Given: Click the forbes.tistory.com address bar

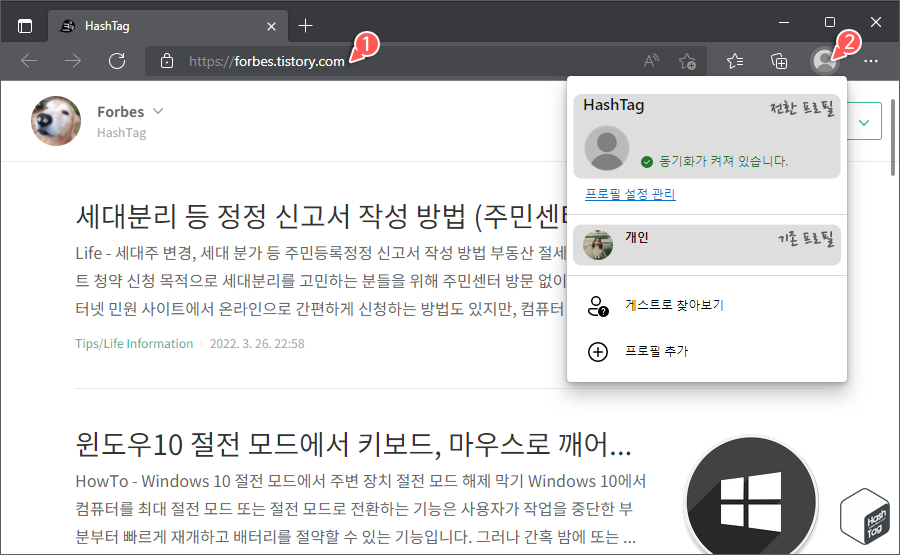Looking at the screenshot, I should (x=426, y=61).
